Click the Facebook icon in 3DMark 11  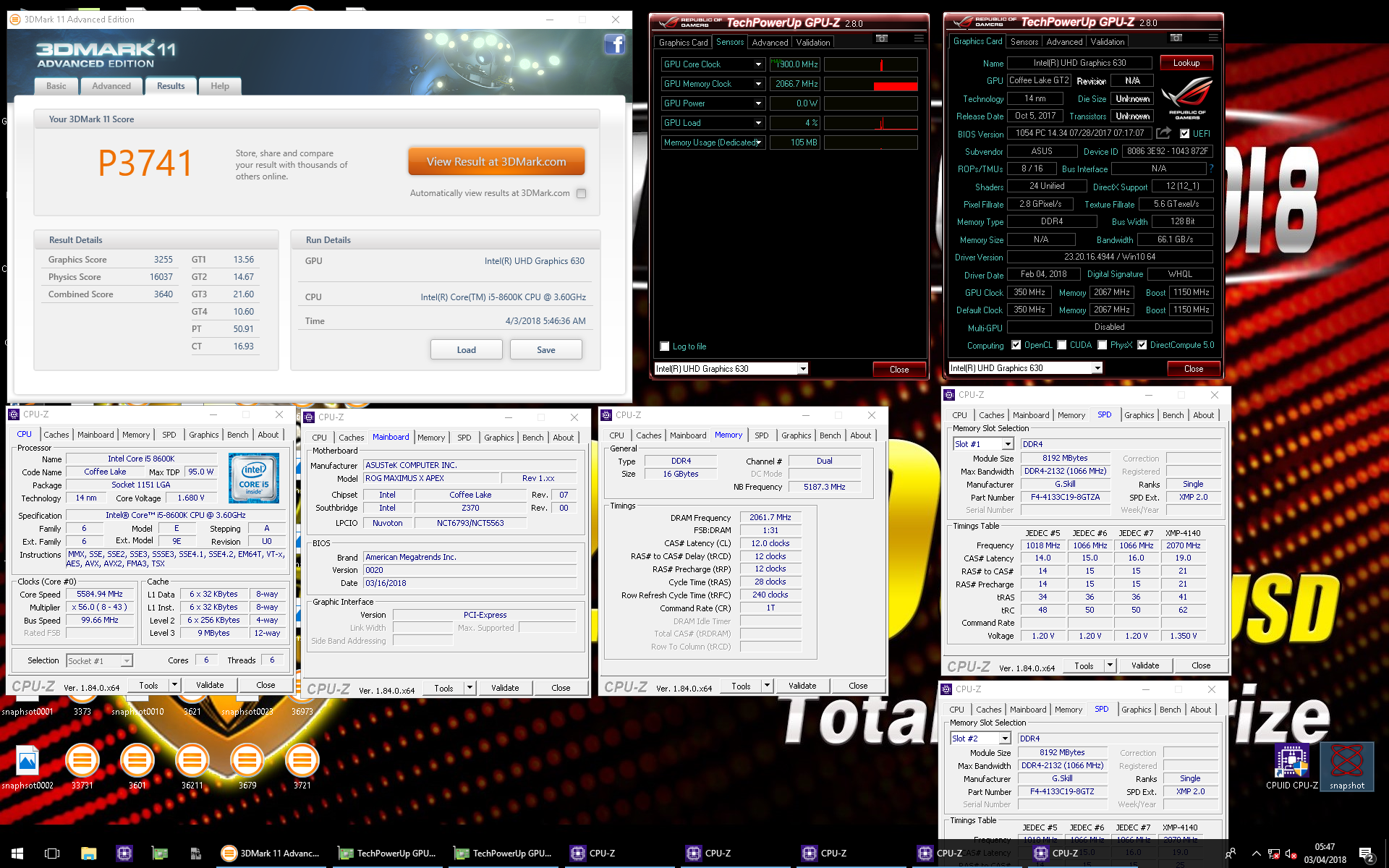tap(614, 44)
